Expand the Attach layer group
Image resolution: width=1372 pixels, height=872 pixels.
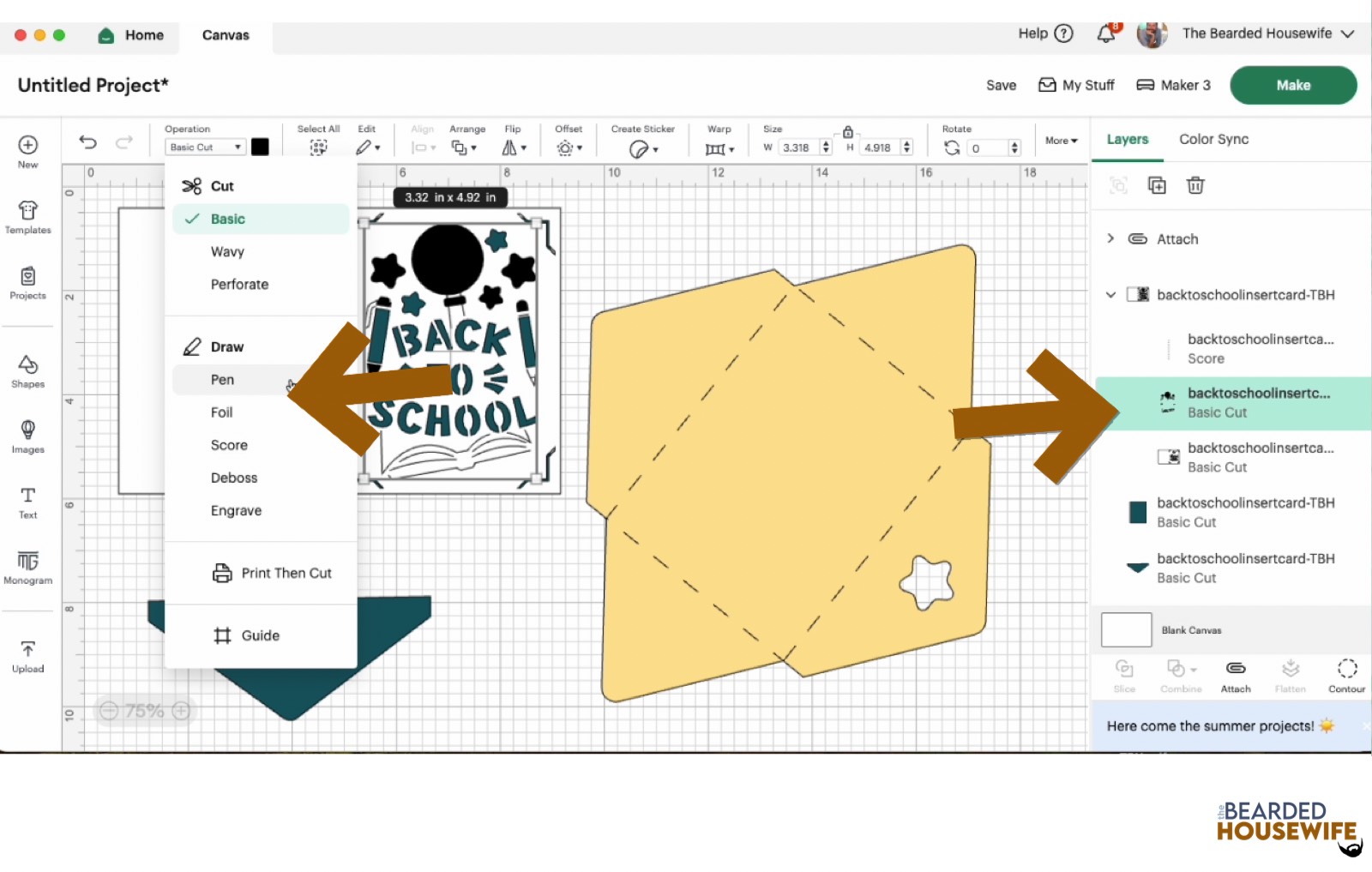pyautogui.click(x=1110, y=238)
